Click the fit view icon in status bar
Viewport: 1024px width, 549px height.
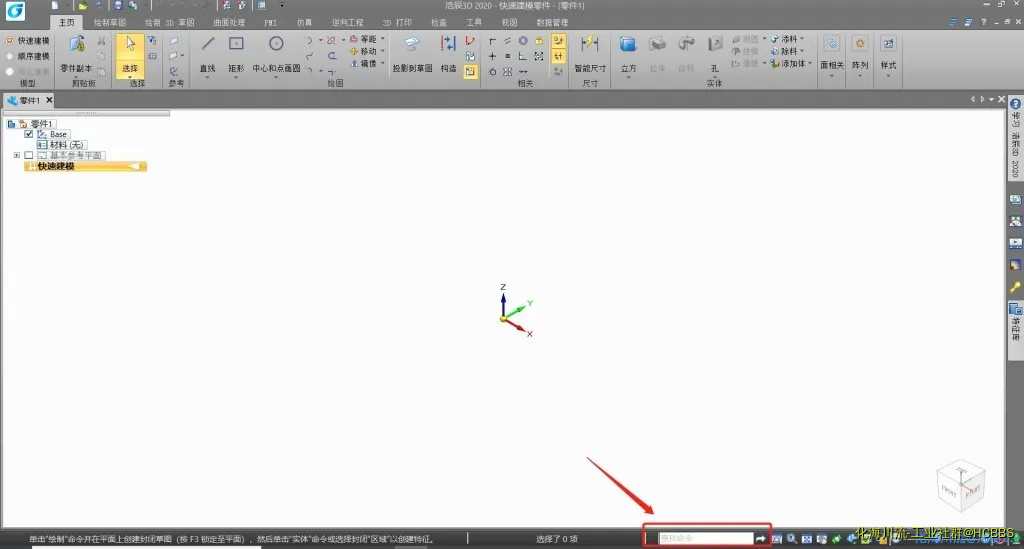[x=807, y=539]
